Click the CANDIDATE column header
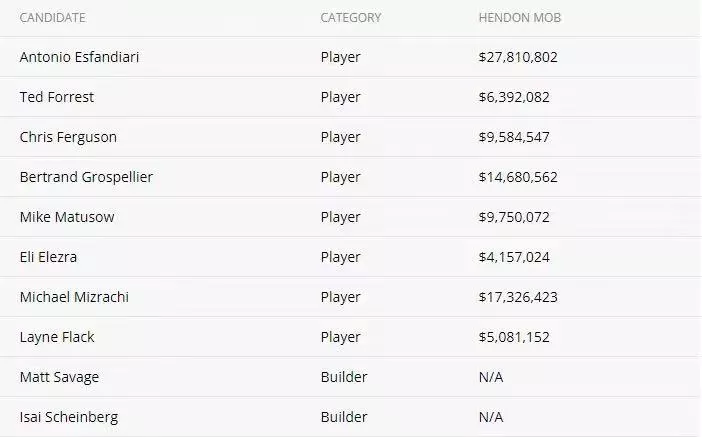The width and height of the screenshot is (702, 437). tap(52, 17)
